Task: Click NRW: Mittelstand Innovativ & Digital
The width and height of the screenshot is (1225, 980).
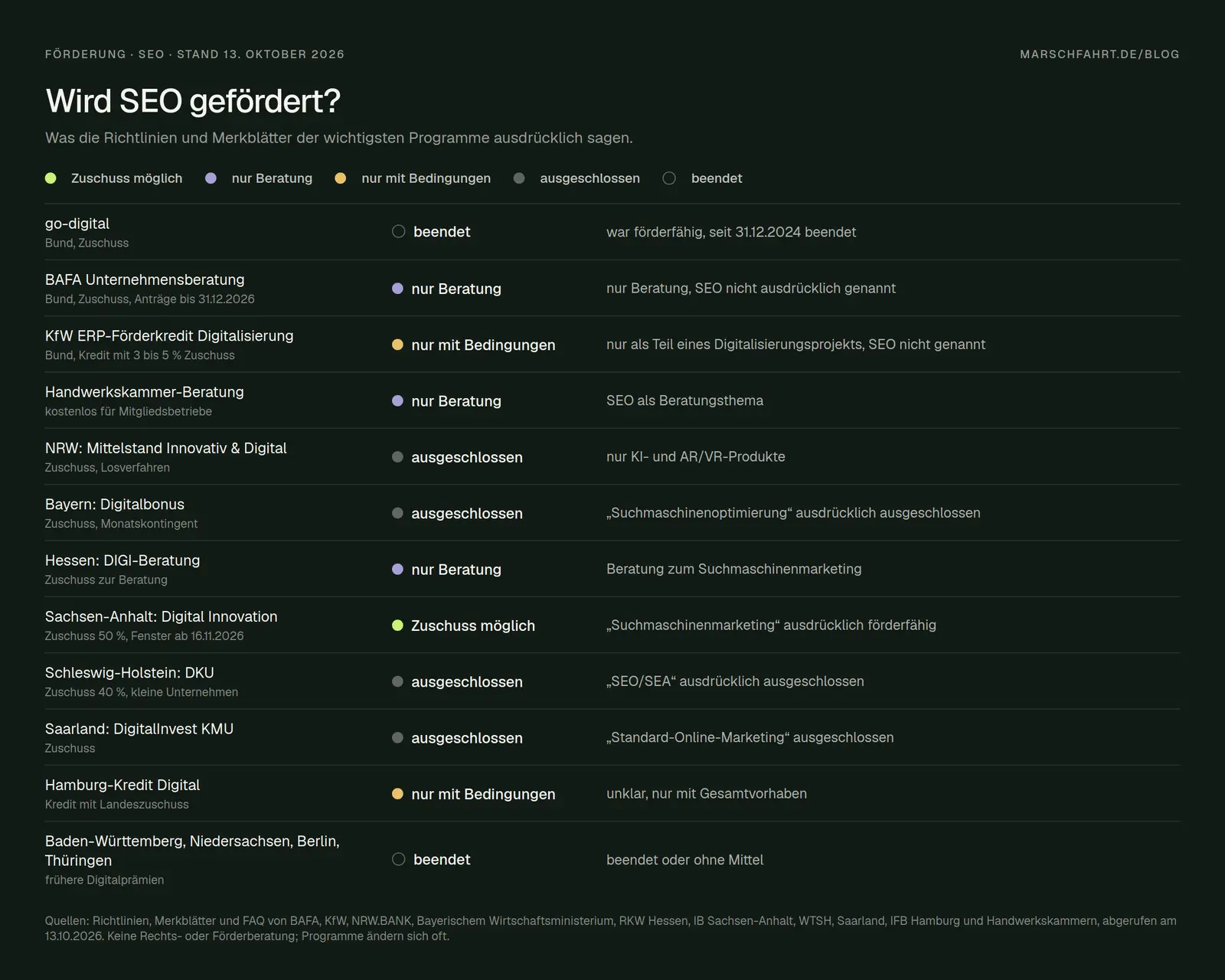Action: pos(166,448)
